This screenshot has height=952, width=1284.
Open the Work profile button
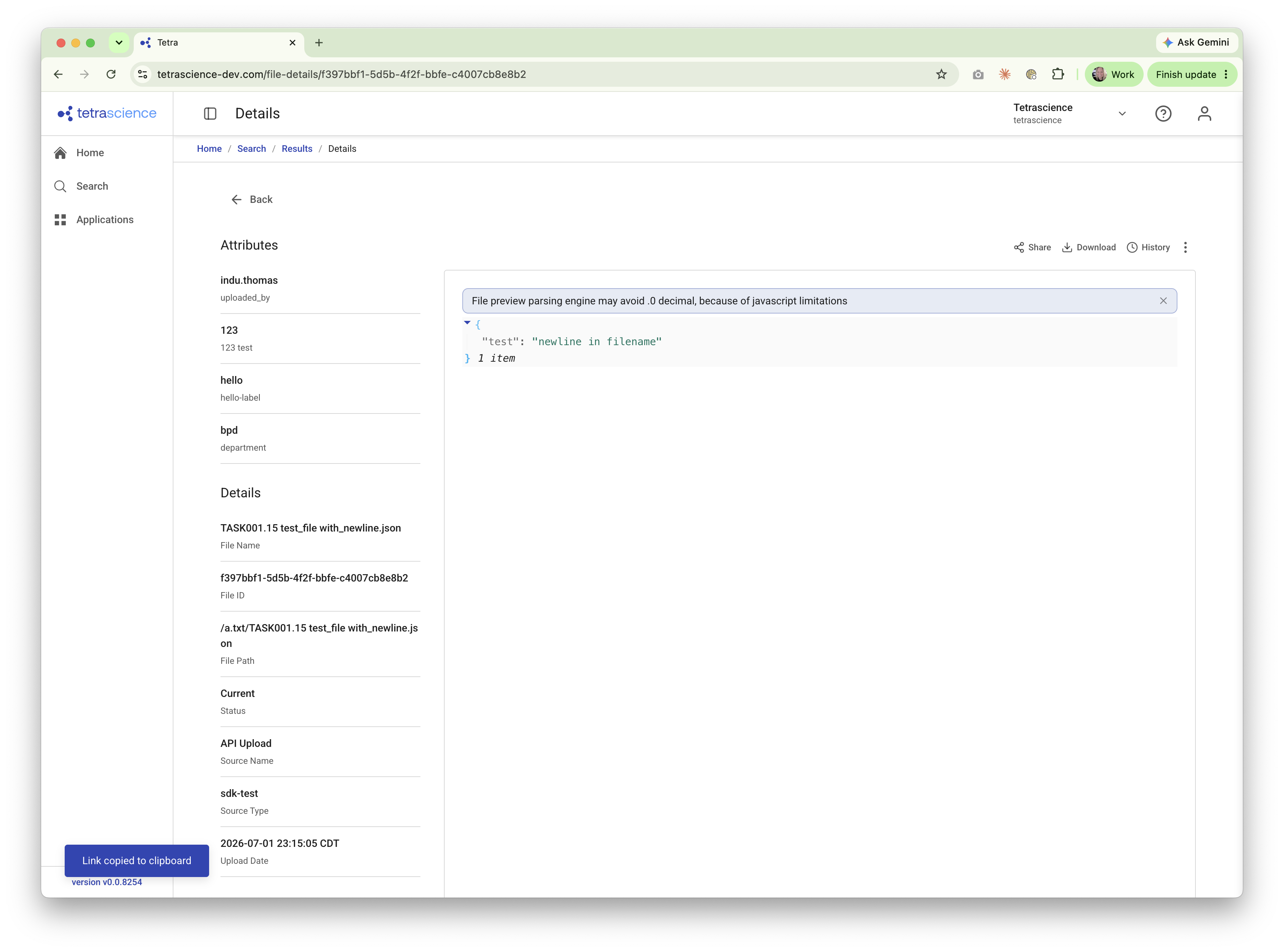(x=1113, y=74)
